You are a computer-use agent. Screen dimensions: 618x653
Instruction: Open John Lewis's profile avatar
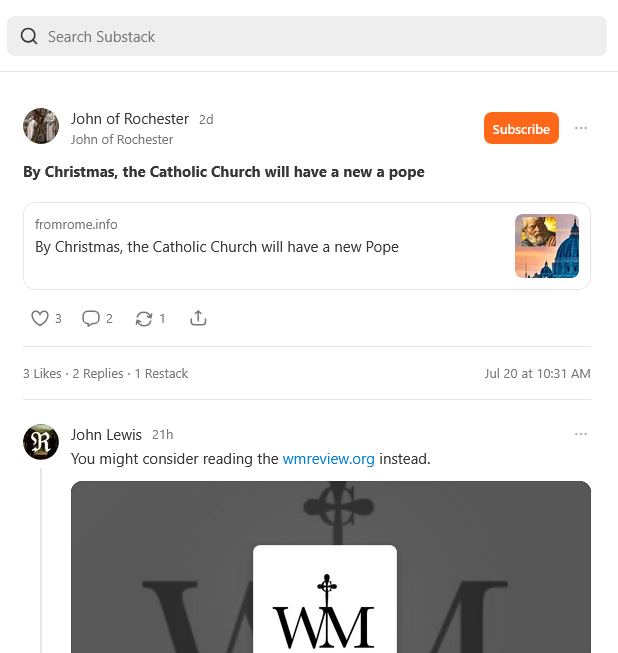[41, 441]
